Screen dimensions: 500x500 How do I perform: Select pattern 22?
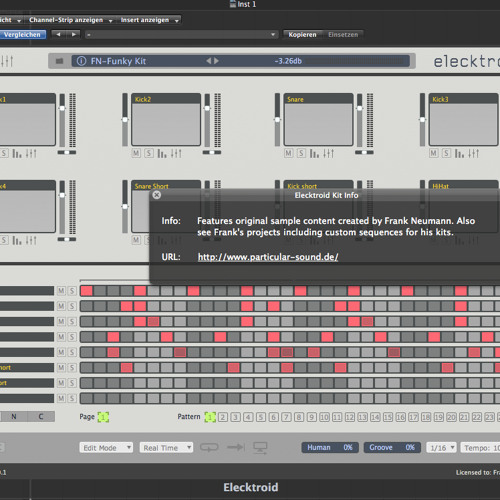[x=477, y=417]
